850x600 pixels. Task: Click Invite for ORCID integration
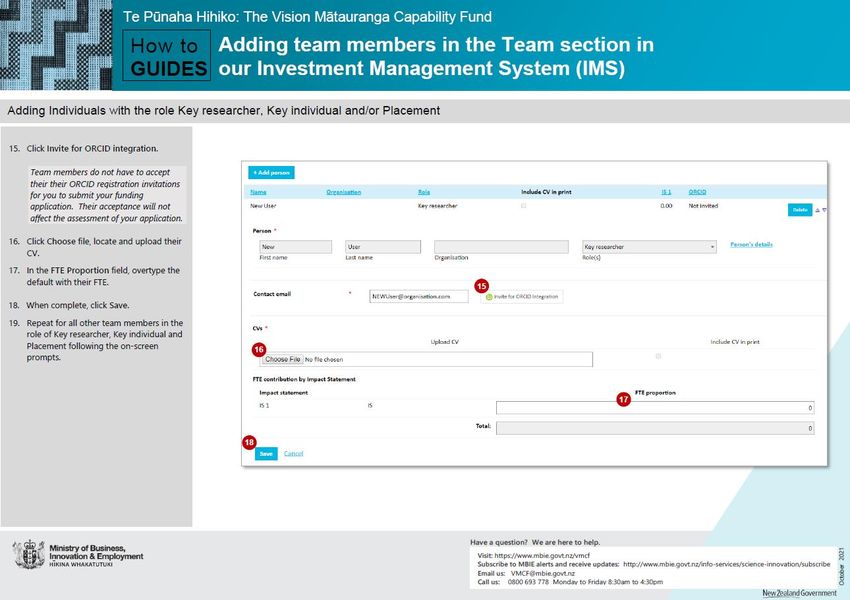pyautogui.click(x=521, y=297)
